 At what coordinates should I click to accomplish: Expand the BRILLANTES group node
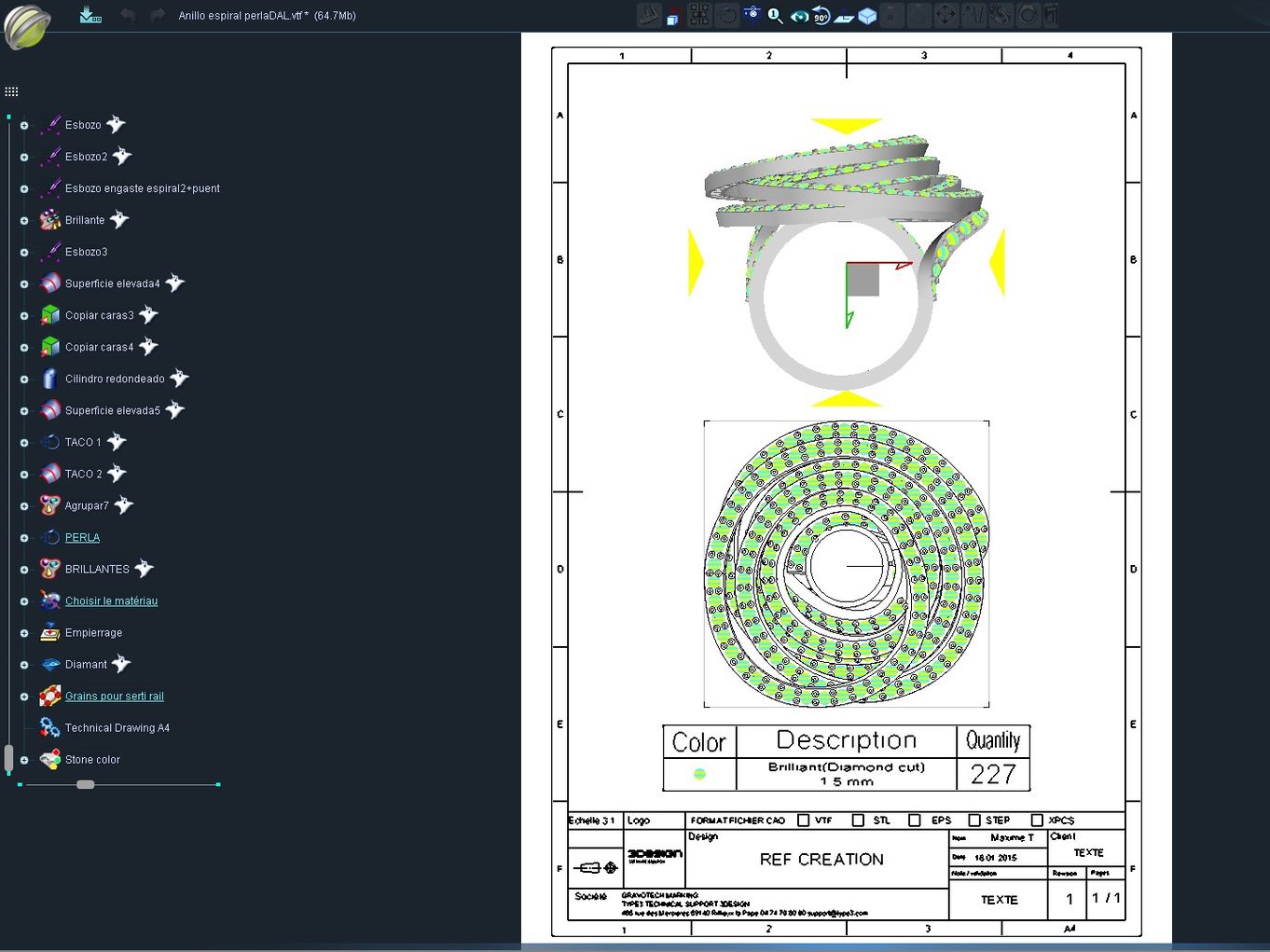tap(24, 569)
